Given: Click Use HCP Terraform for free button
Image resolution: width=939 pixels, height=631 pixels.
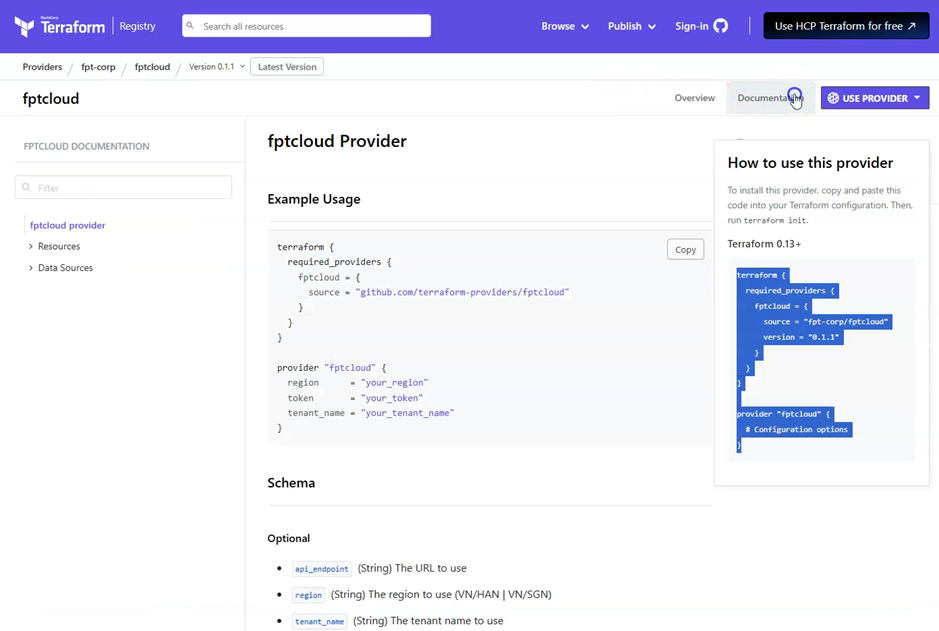Looking at the screenshot, I should click(x=845, y=26).
